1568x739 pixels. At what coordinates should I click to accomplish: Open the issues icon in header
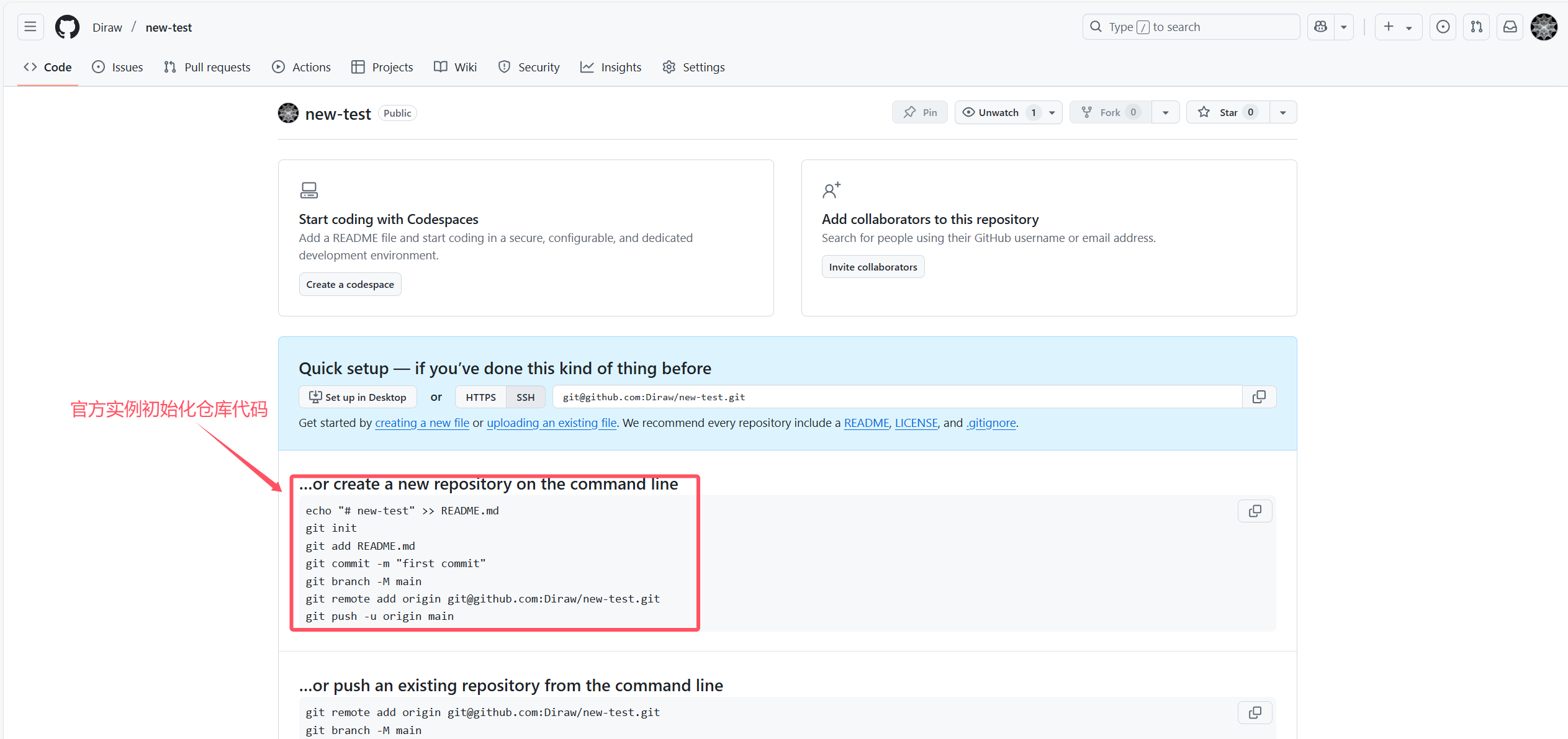click(1443, 27)
